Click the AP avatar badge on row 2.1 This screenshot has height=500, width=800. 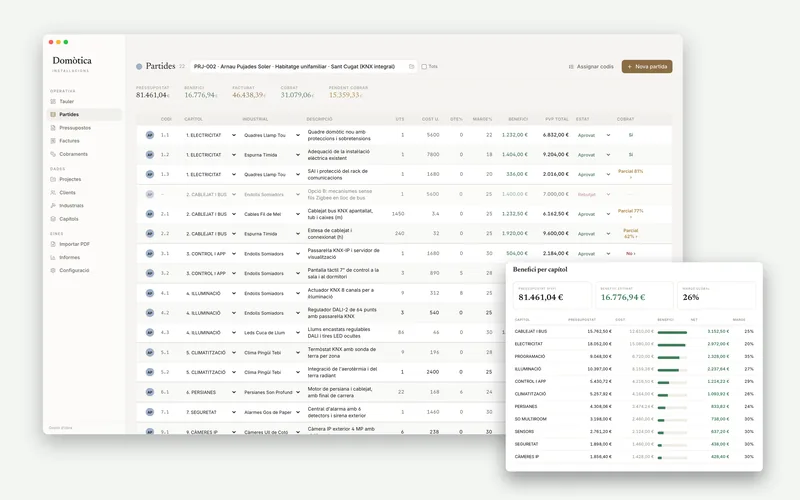pos(149,214)
